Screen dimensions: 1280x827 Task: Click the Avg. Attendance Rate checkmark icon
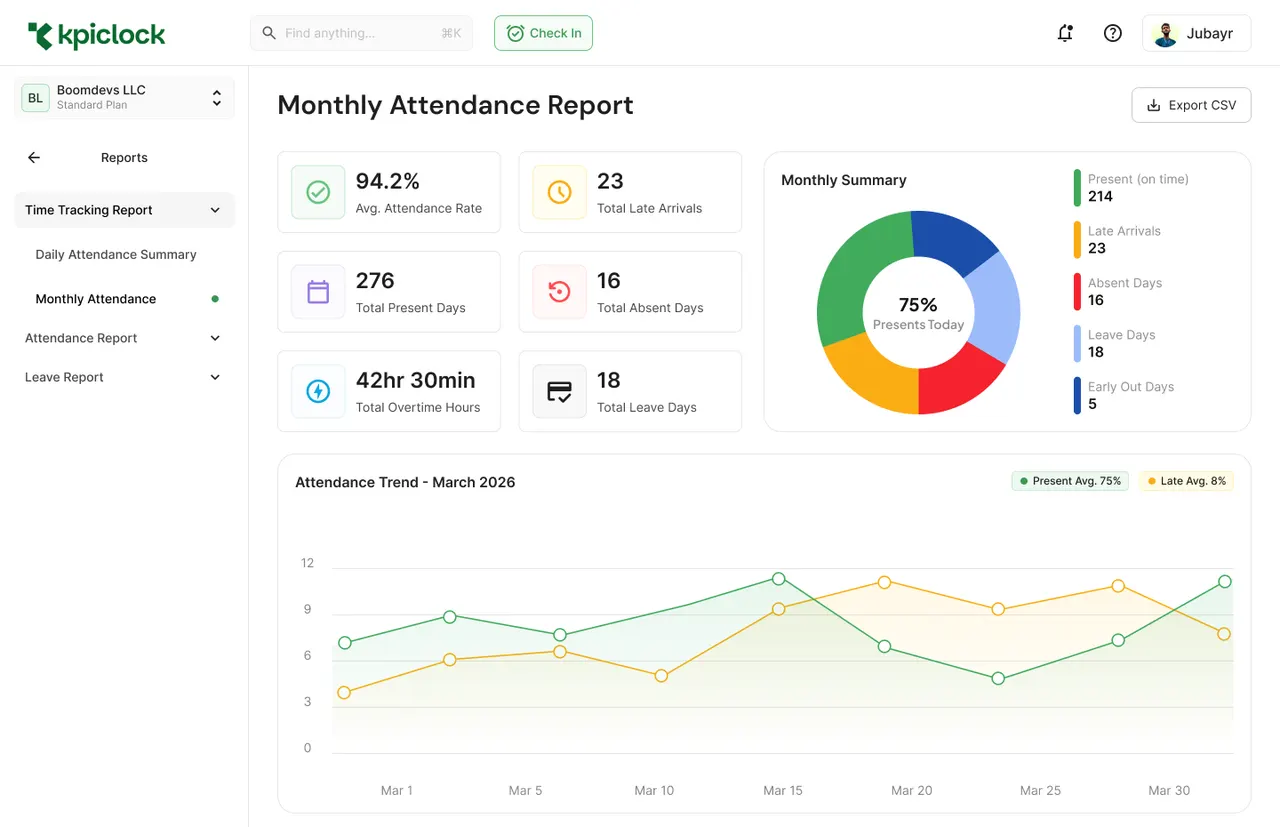tap(318, 192)
